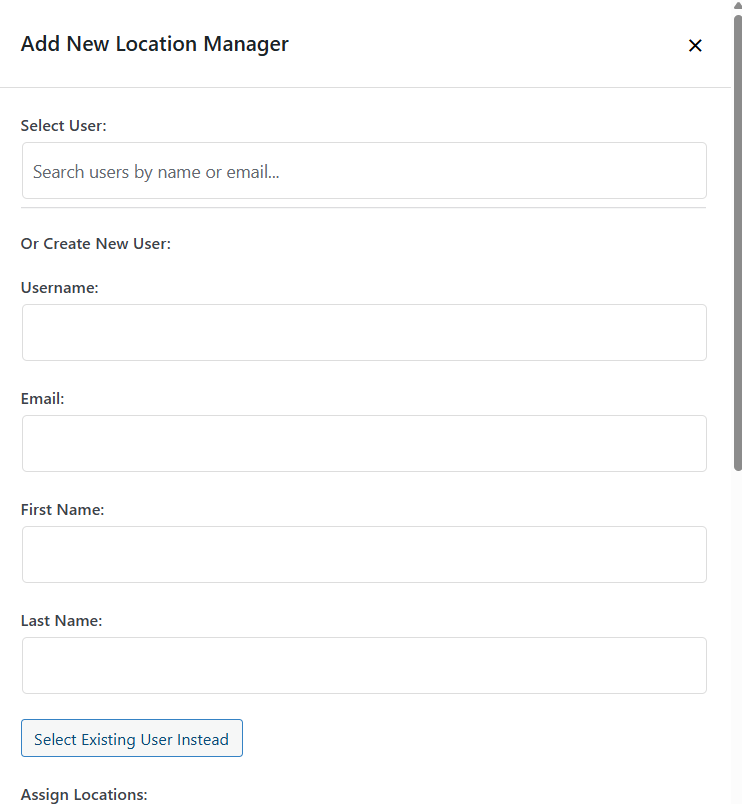Click into the Email input box
The width and height of the screenshot is (742, 804).
pyautogui.click(x=364, y=443)
